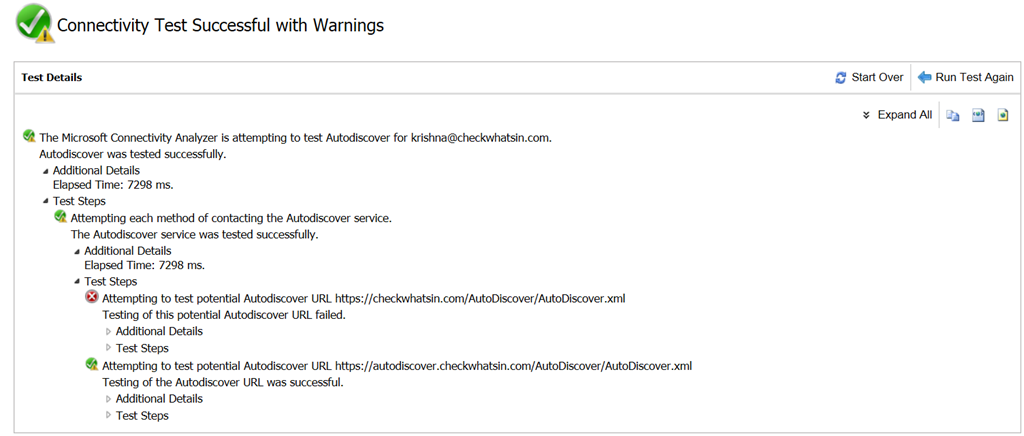
Task: Expand Test Steps under failed URL test
Action: 108,348
